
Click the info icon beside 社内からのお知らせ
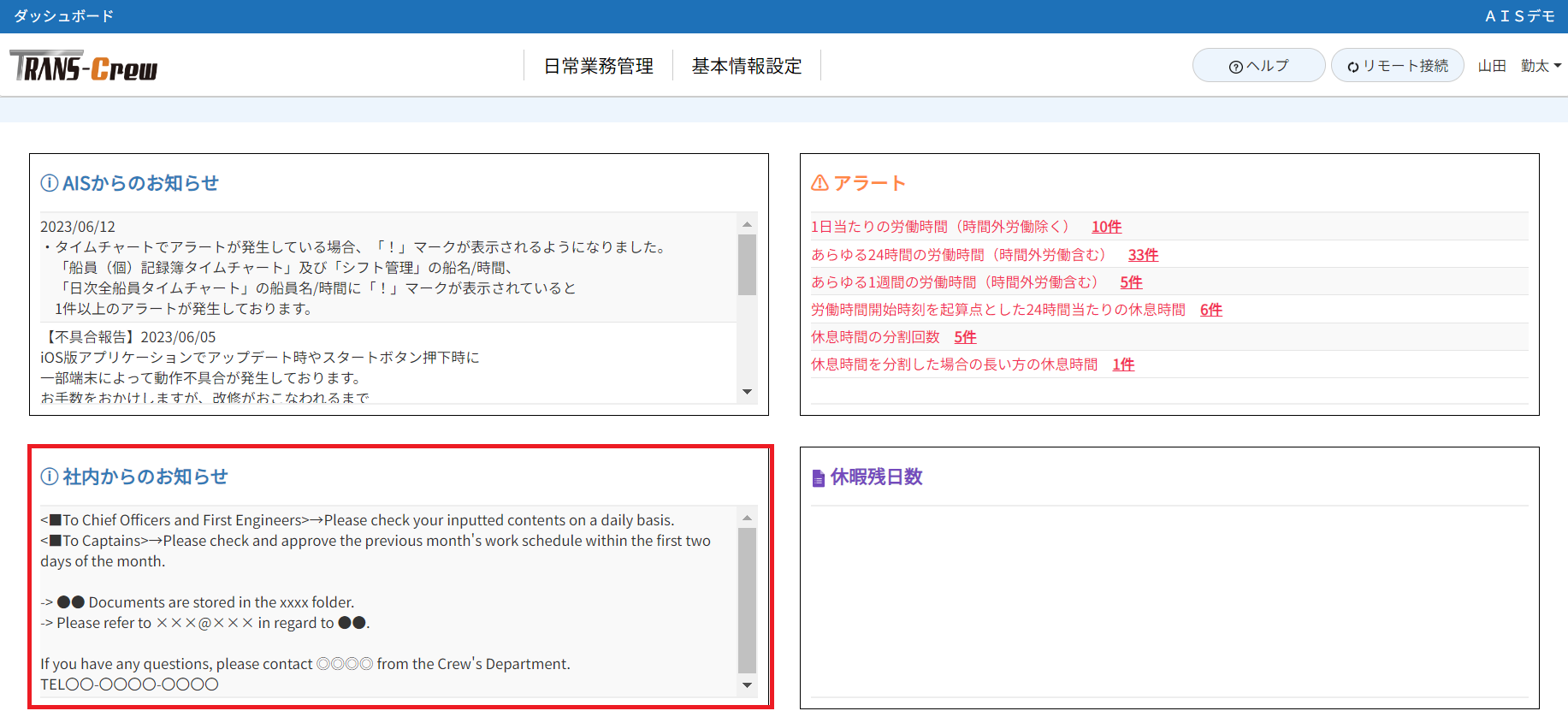coord(50,477)
